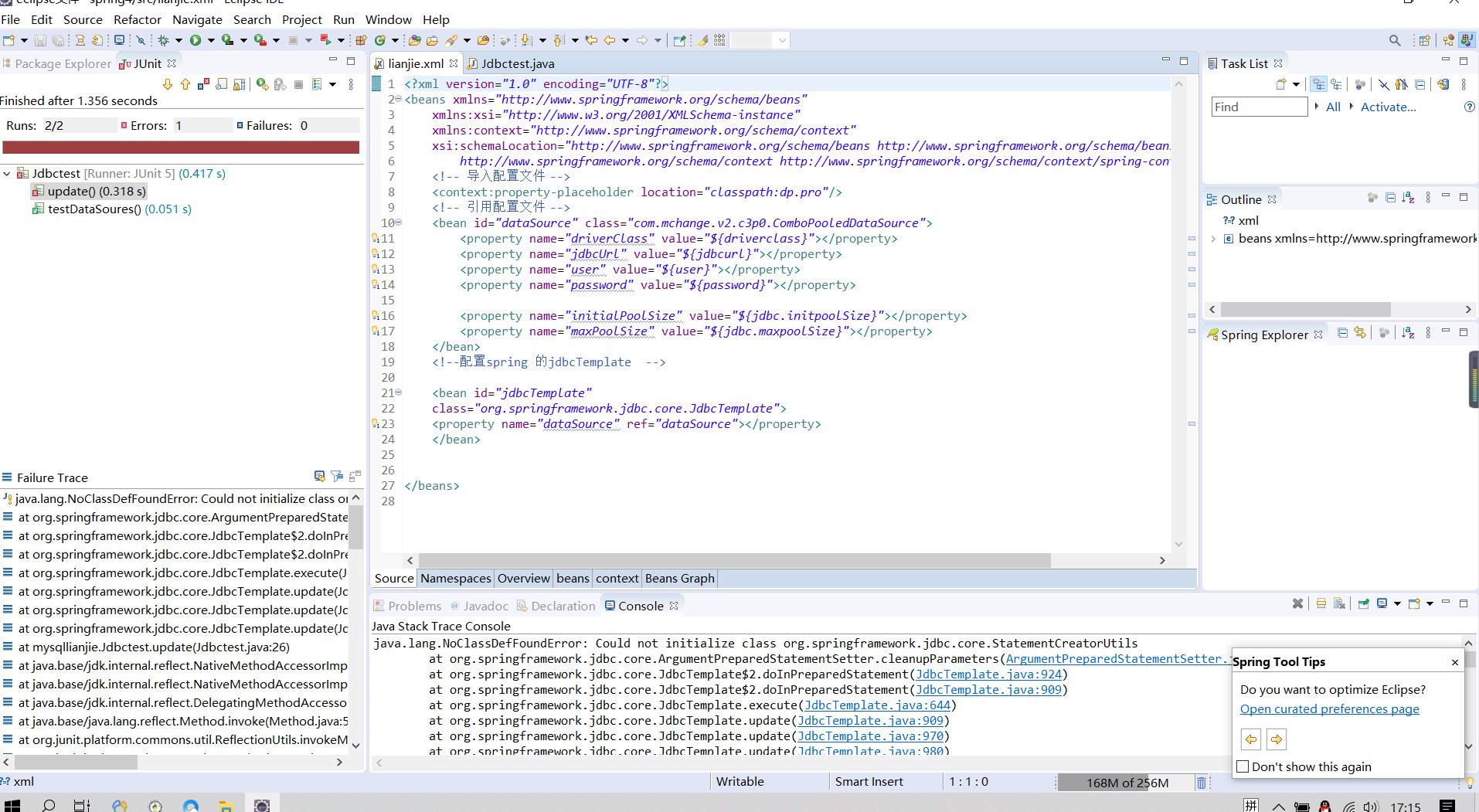Open the New file dropdown arrow

click(24, 40)
